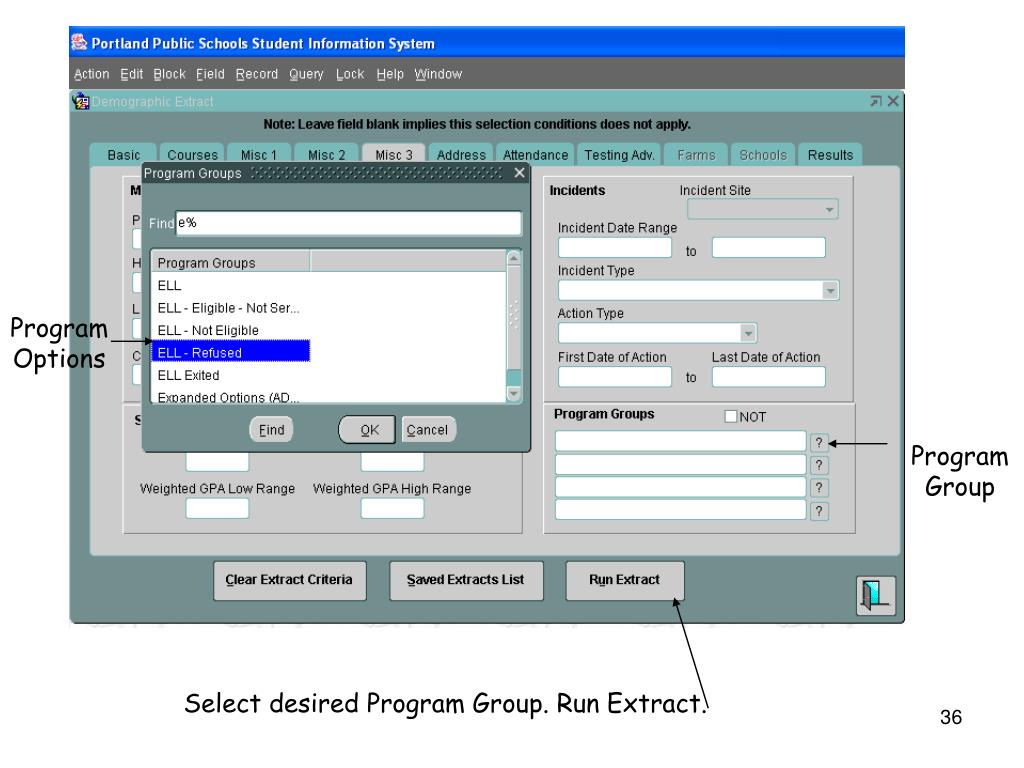The image size is (1024, 768).
Task: Click Weighted GPA High Range field
Action: (392, 508)
